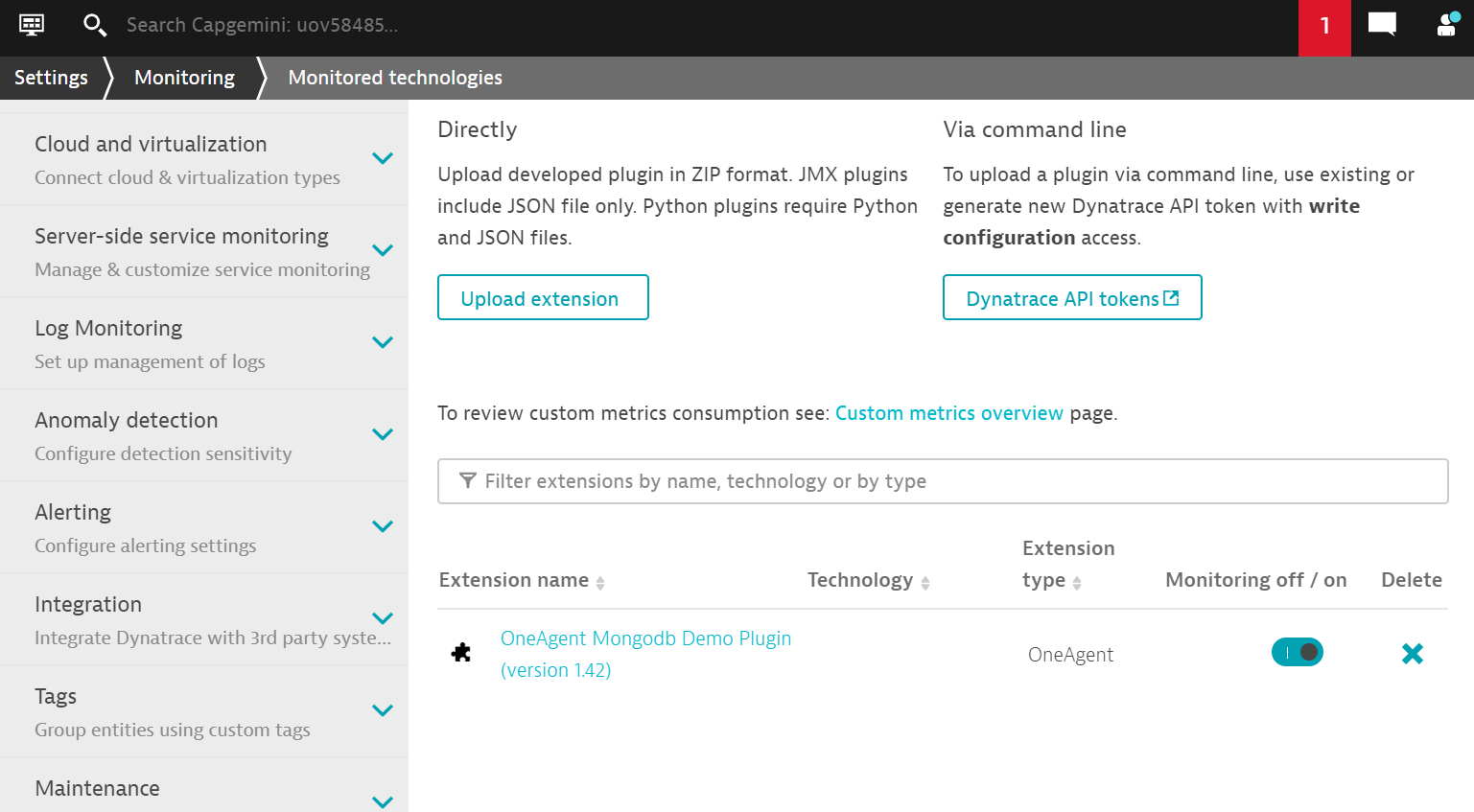
Task: Toggle monitoring for OneAgent Mongodb Demo Plugin
Action: click(1298, 652)
